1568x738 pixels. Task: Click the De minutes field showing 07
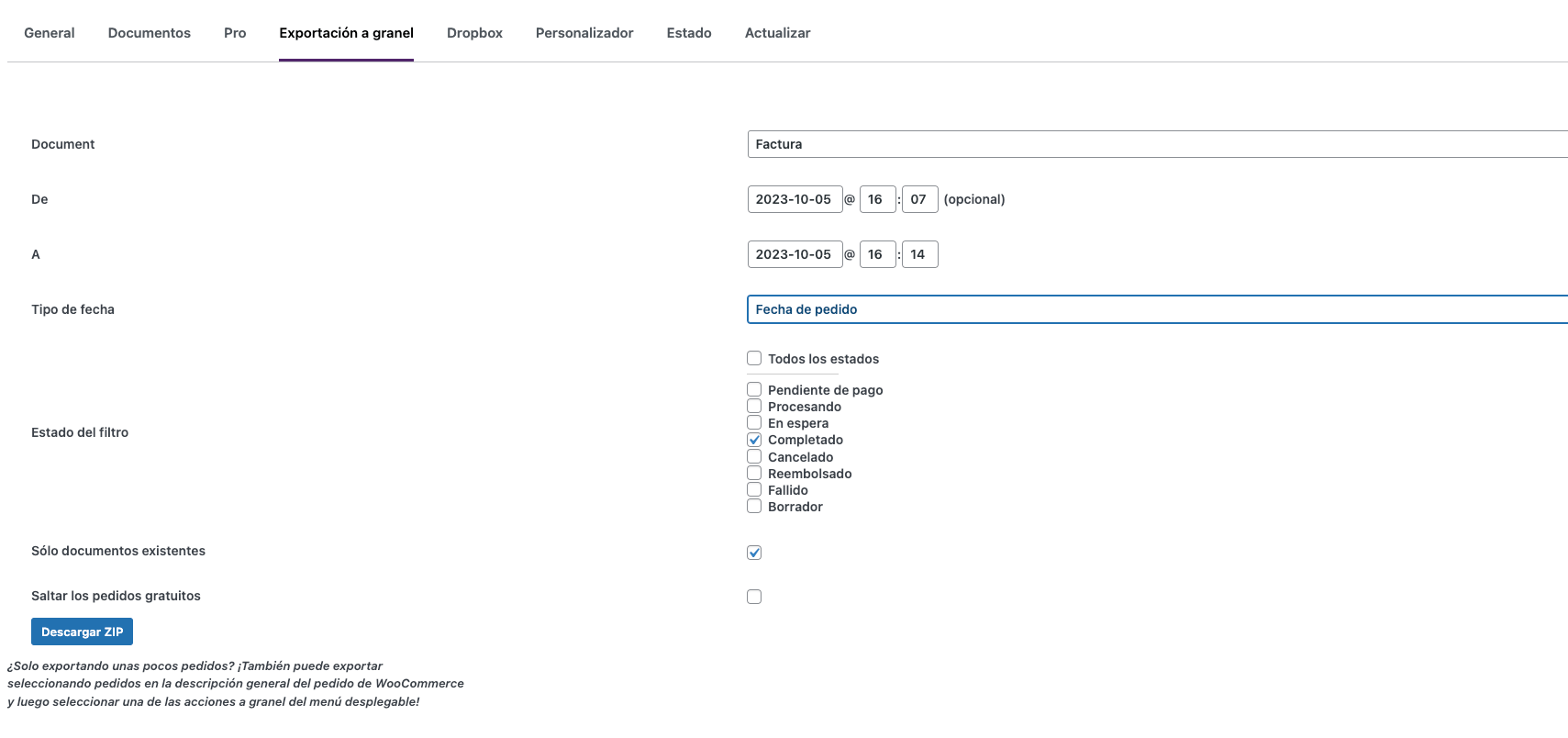pos(919,199)
